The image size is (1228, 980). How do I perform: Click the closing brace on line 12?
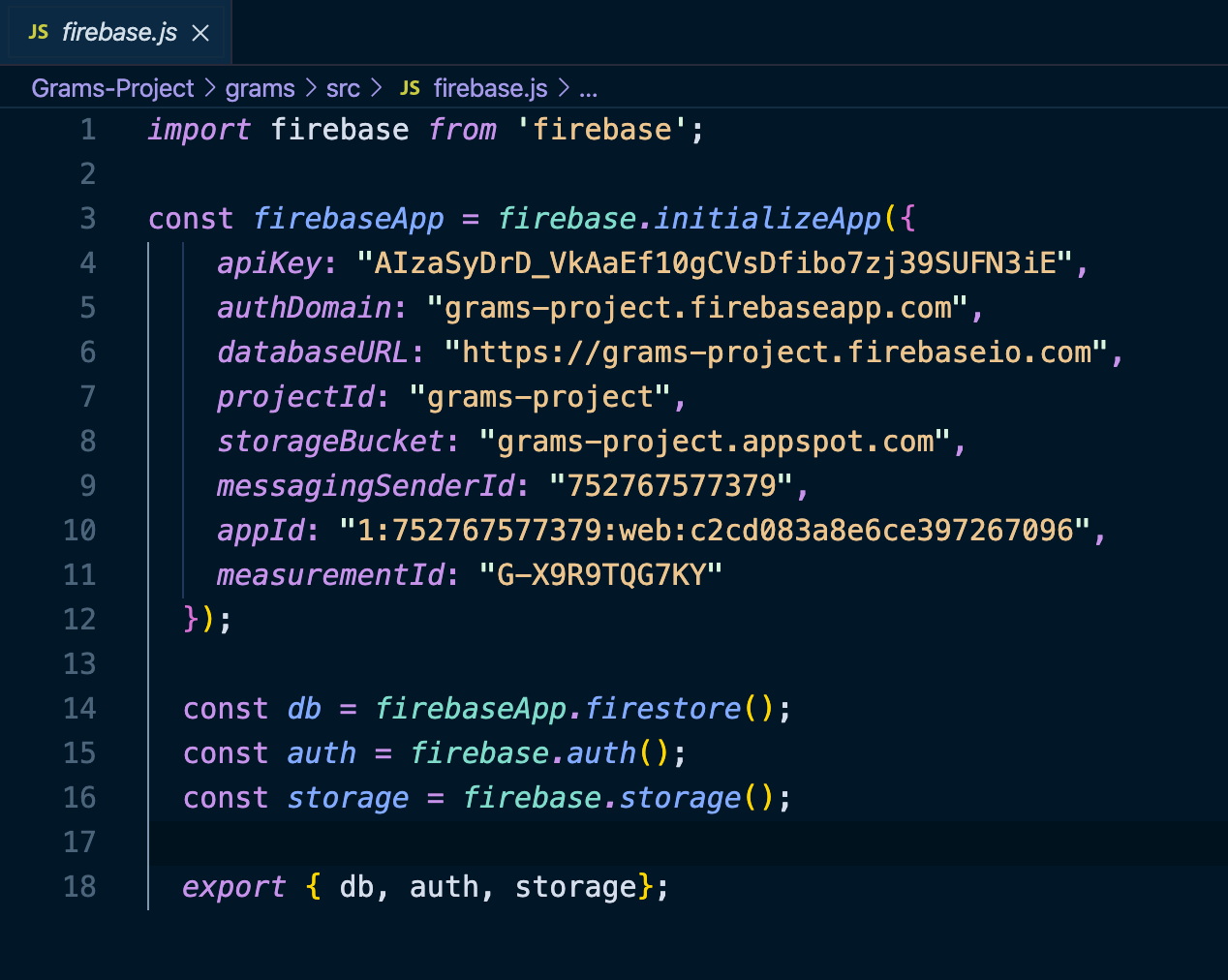[x=191, y=620]
